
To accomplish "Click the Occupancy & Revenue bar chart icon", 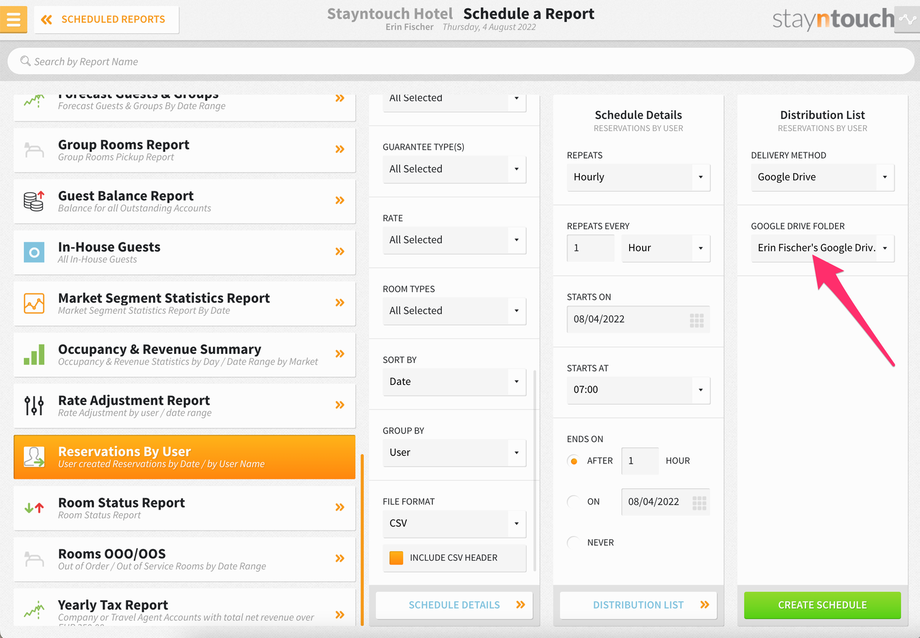I will click(x=34, y=355).
